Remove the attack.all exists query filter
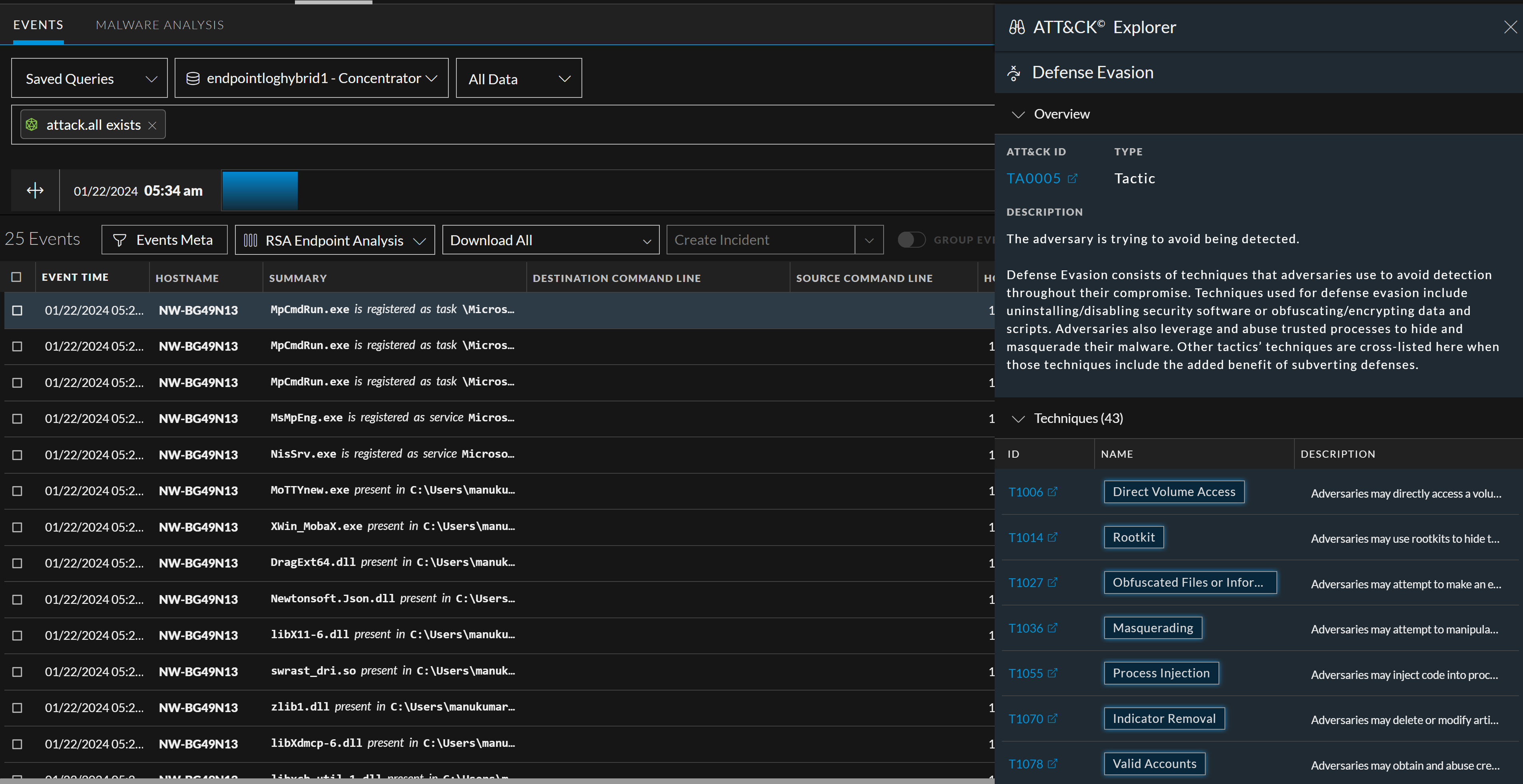This screenshot has height=784, width=1523. point(152,125)
